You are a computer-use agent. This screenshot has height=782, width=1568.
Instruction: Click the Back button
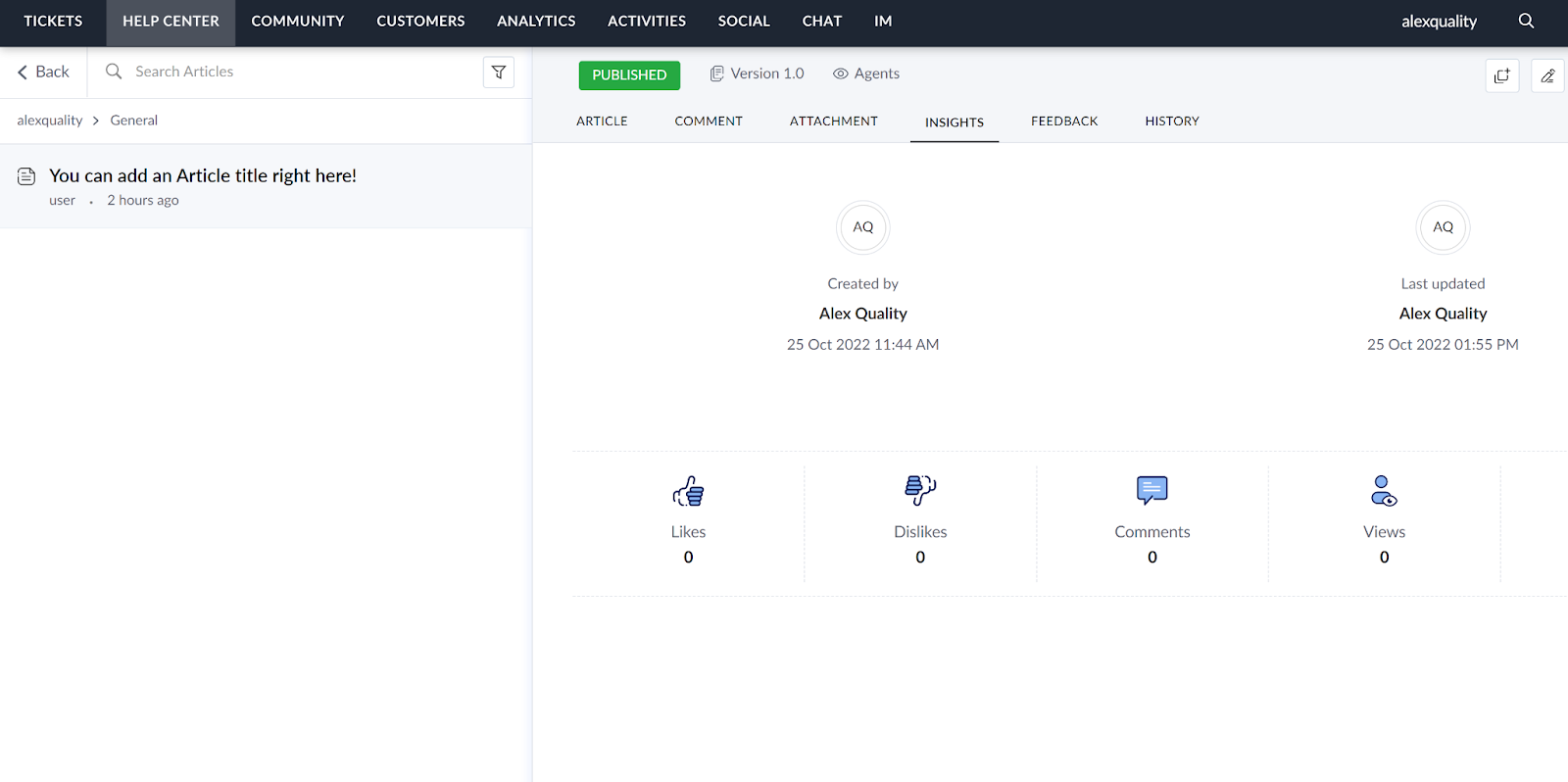(44, 72)
